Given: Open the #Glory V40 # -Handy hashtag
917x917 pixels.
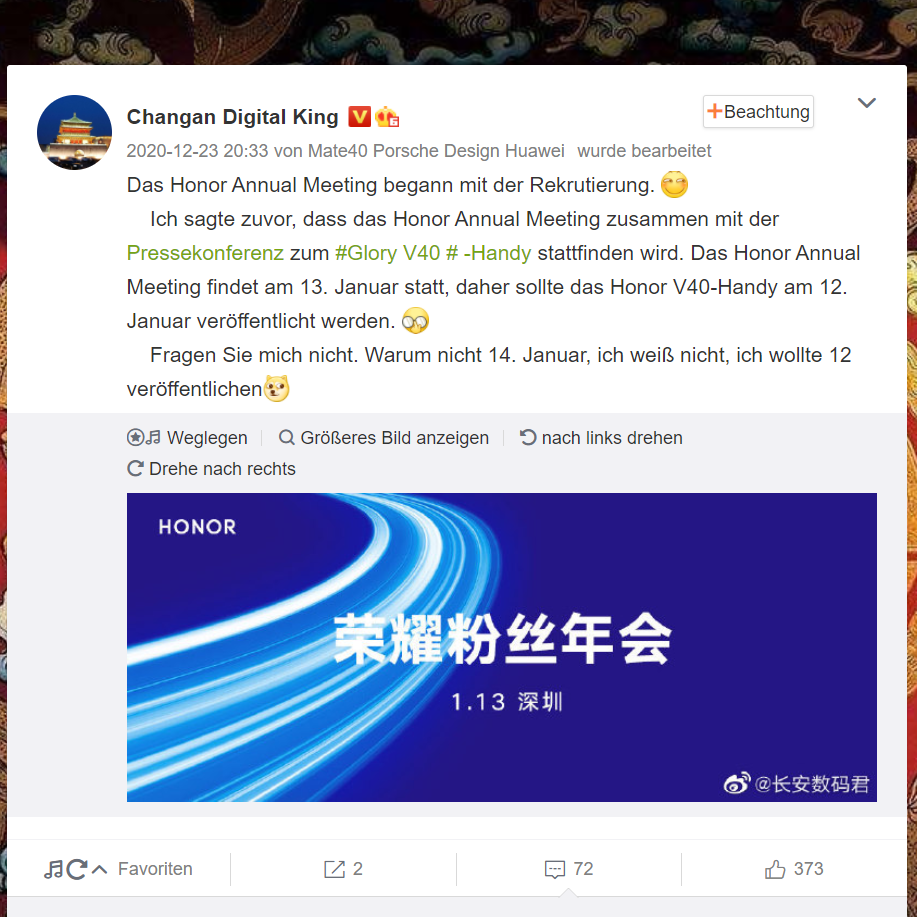Looking at the screenshot, I should pyautogui.click(x=433, y=253).
